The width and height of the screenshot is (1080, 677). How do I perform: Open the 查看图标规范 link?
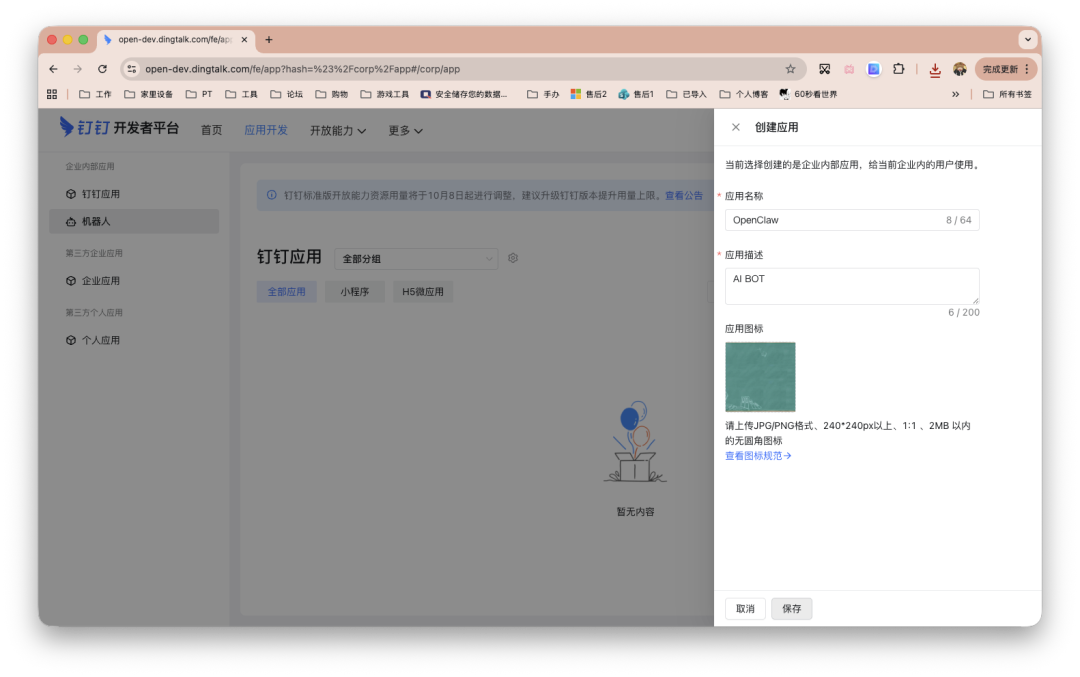tap(757, 455)
